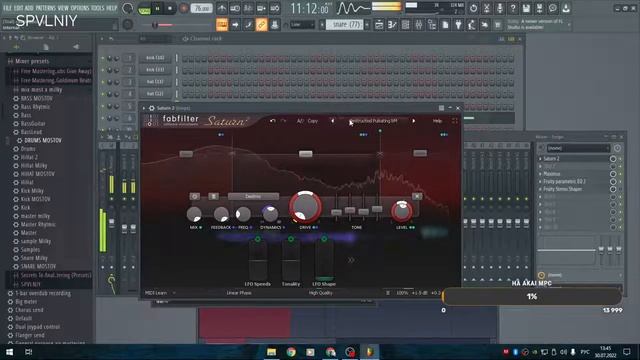This screenshot has height=360, width=640.
Task: Click the speech bubble icon in toolbar
Action: 553,8
